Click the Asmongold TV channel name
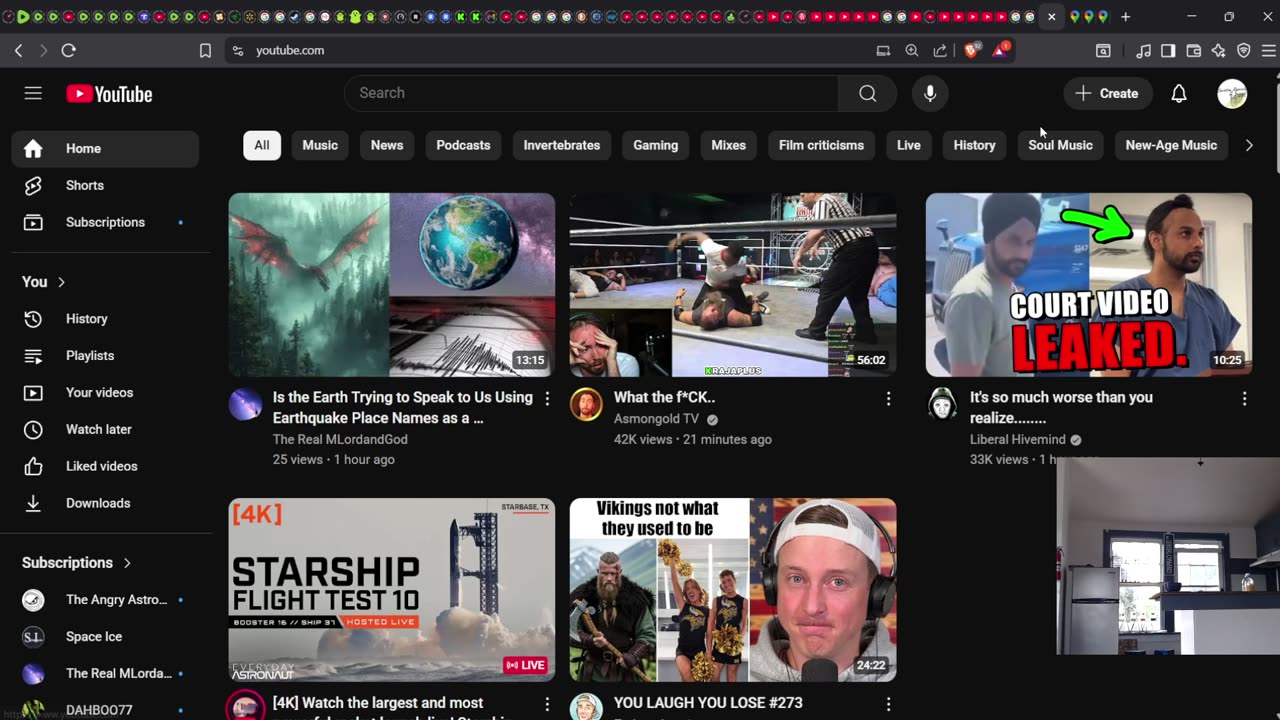 coord(656,419)
